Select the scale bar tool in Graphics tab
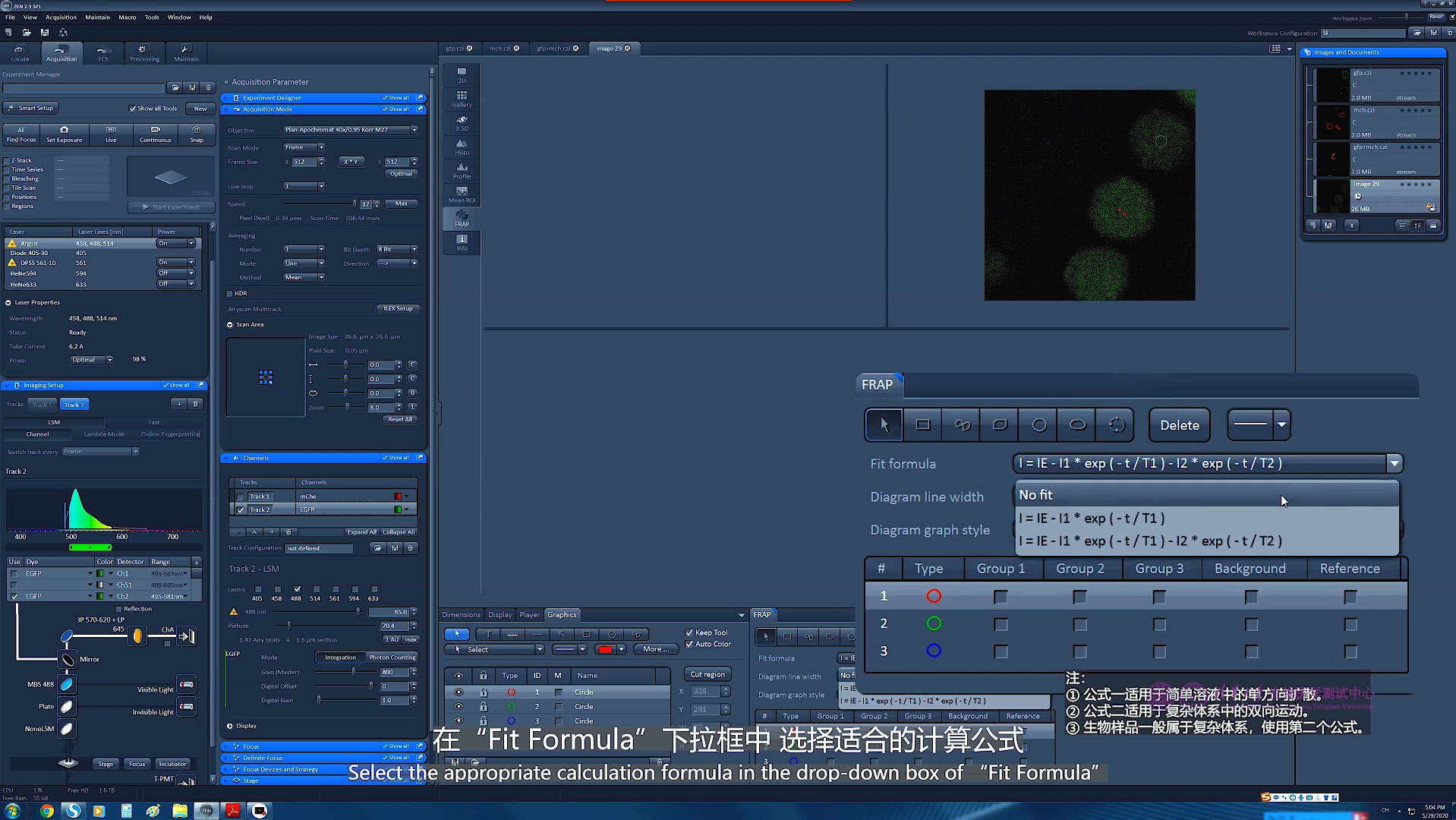 [x=512, y=634]
